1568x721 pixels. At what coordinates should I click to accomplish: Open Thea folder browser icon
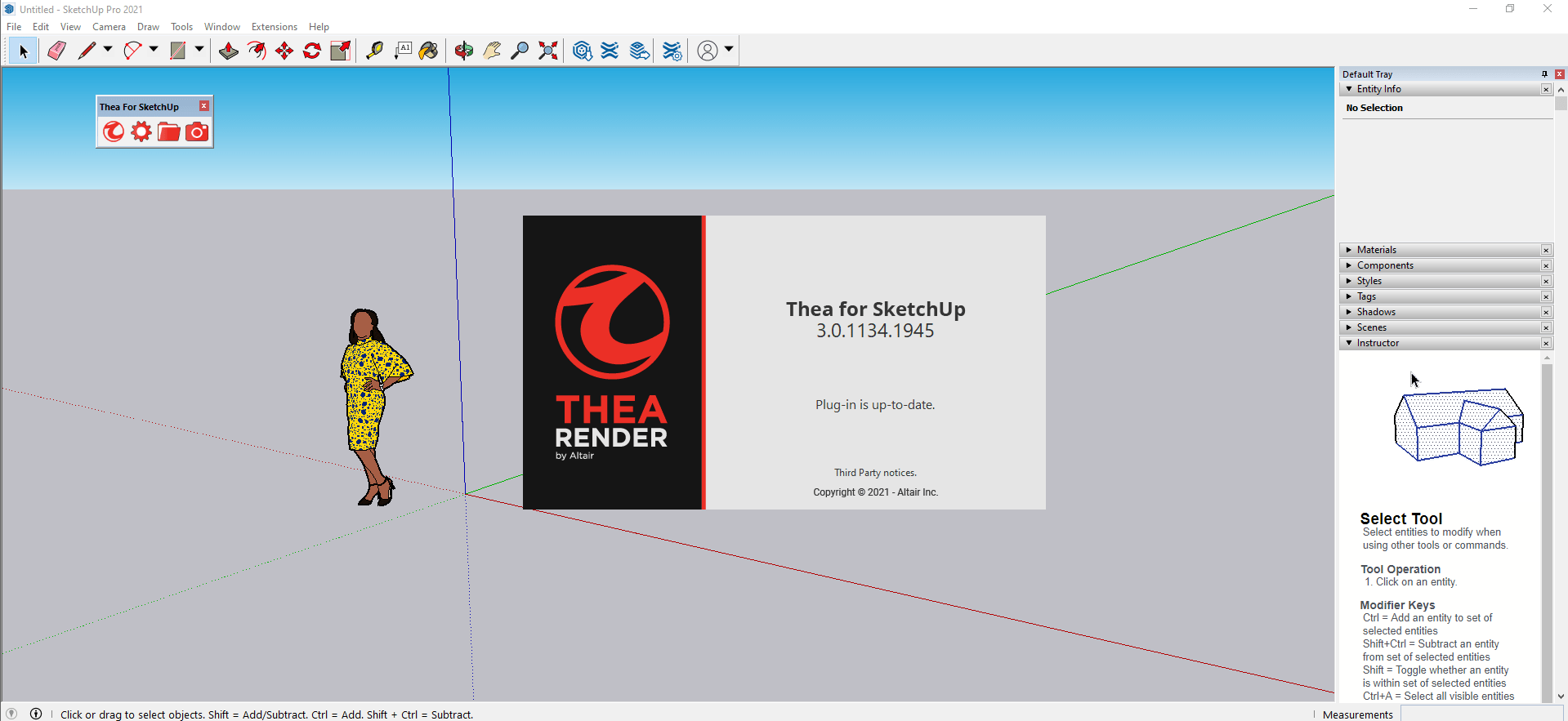click(x=169, y=131)
